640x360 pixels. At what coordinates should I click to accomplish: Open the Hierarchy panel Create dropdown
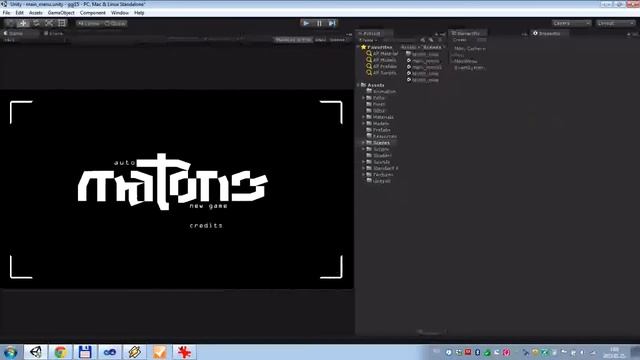coord(460,40)
